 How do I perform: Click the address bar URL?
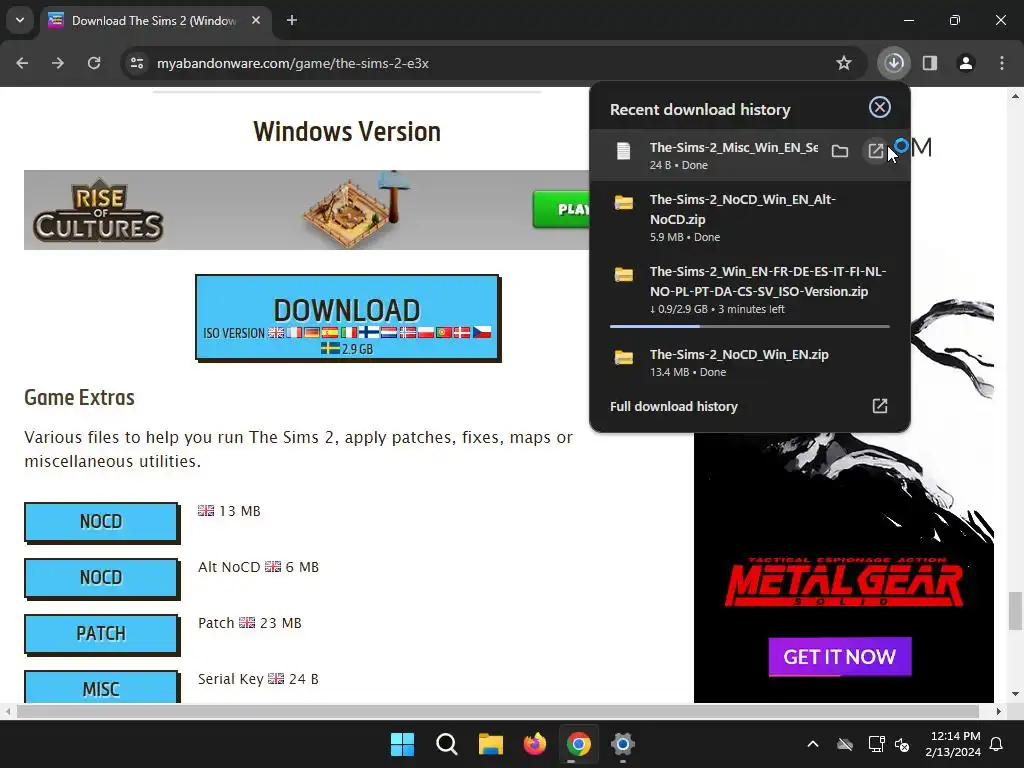(293, 63)
